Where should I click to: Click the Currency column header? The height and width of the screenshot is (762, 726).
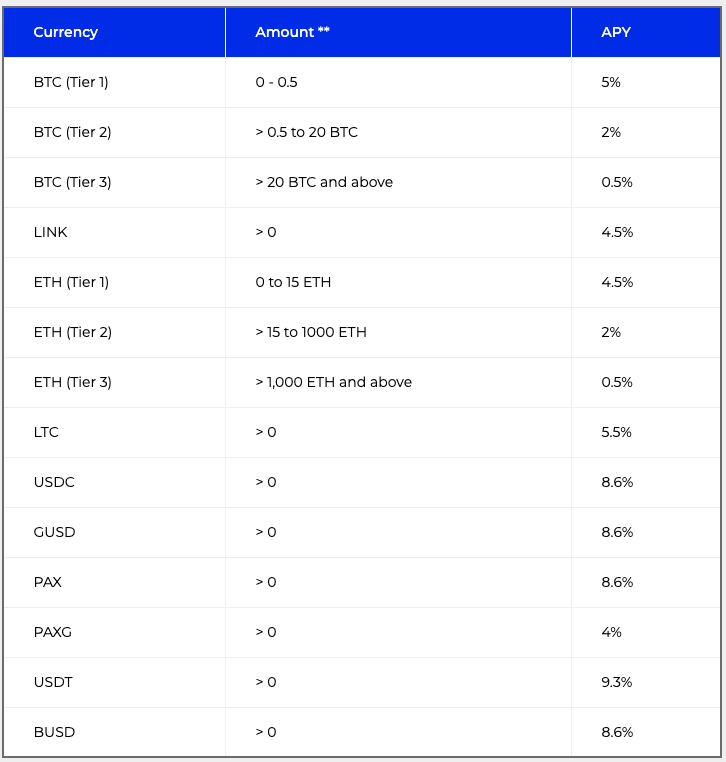(66, 32)
